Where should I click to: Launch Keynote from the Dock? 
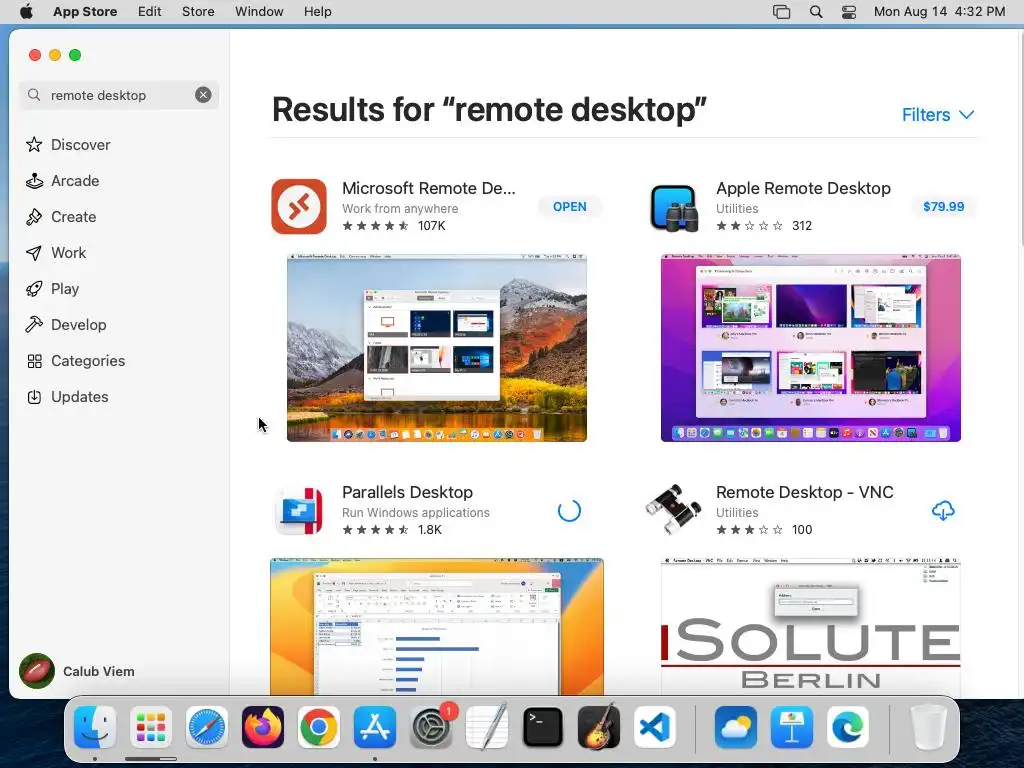click(x=792, y=727)
